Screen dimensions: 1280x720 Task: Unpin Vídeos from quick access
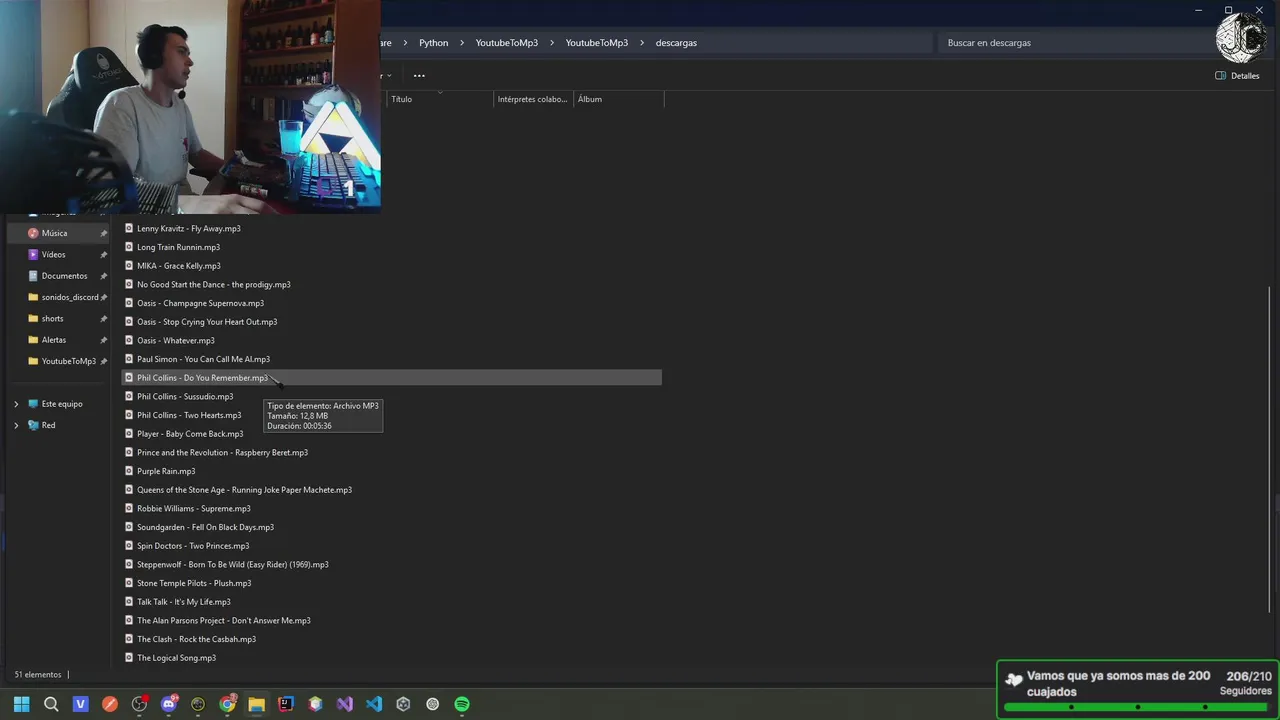point(103,255)
